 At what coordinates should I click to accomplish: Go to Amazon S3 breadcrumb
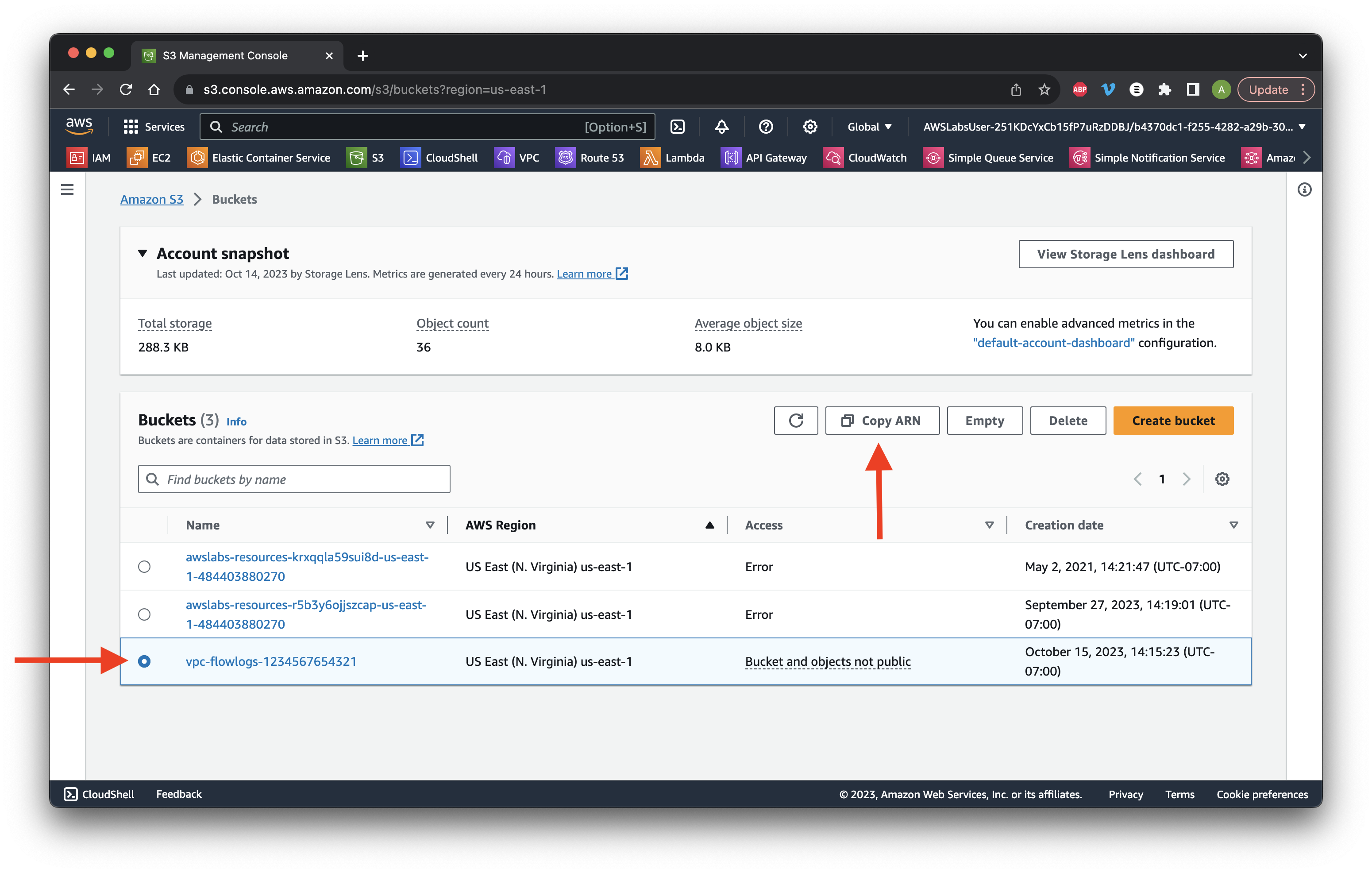coord(151,200)
